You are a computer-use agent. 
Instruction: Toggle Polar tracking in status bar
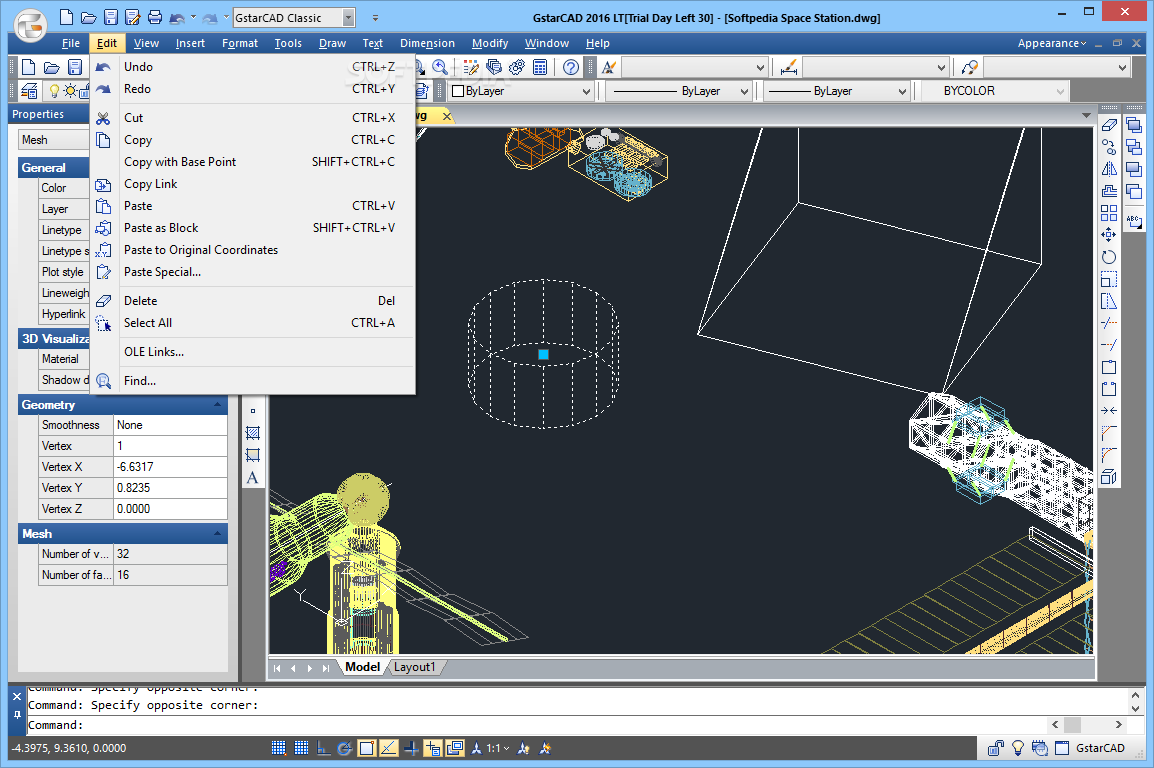[x=344, y=748]
